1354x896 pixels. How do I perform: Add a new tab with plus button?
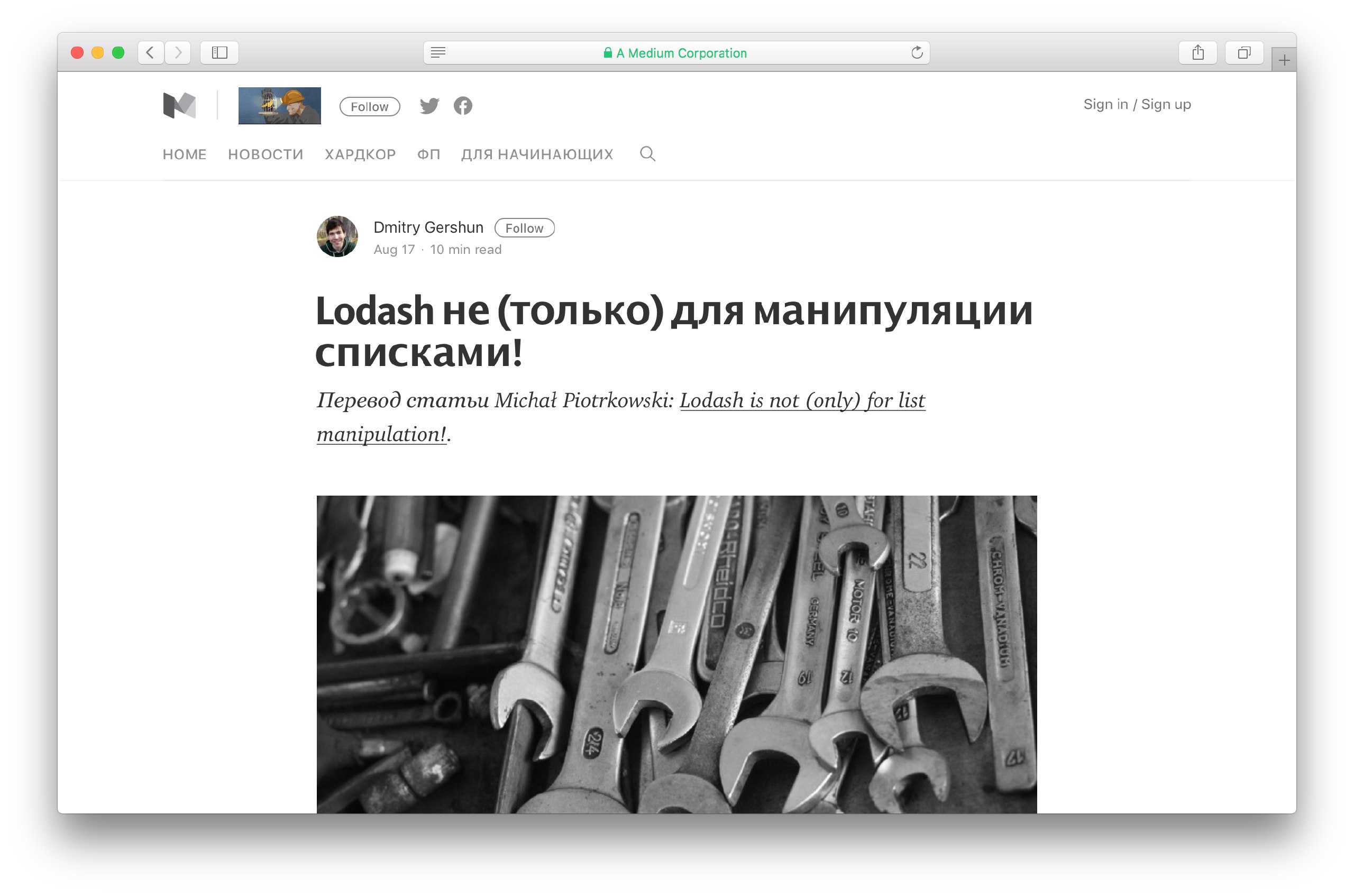coord(1284,60)
